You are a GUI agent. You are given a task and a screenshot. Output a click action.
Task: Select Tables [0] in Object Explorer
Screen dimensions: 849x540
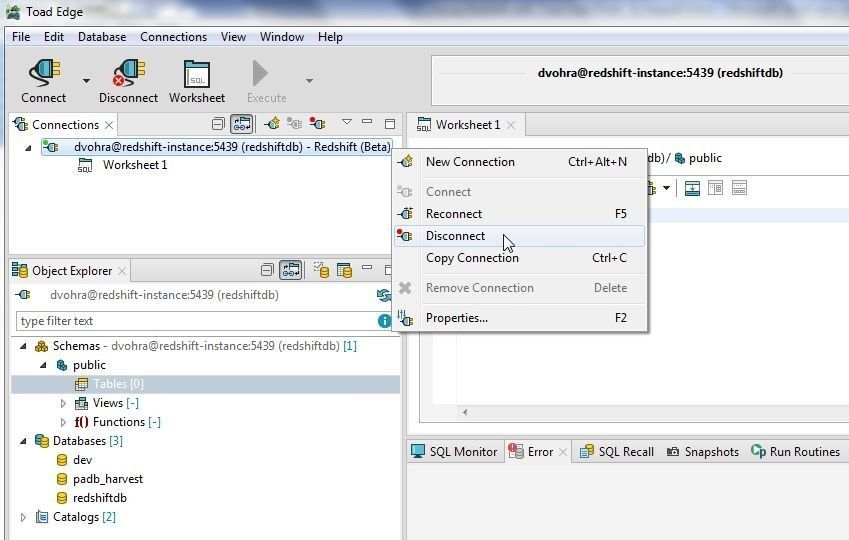pos(206,384)
